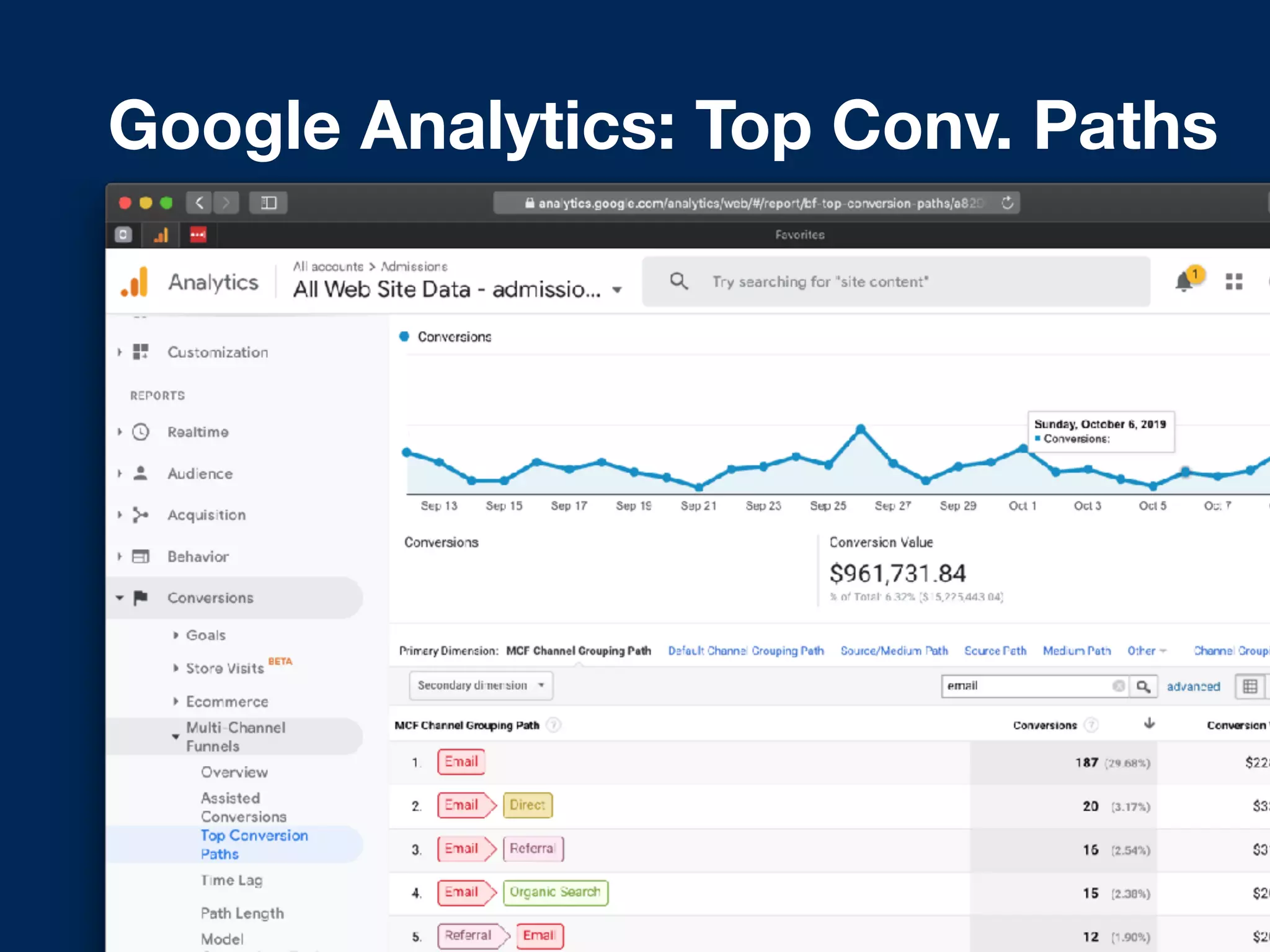Open the Google apps grid icon

pos(1233,282)
